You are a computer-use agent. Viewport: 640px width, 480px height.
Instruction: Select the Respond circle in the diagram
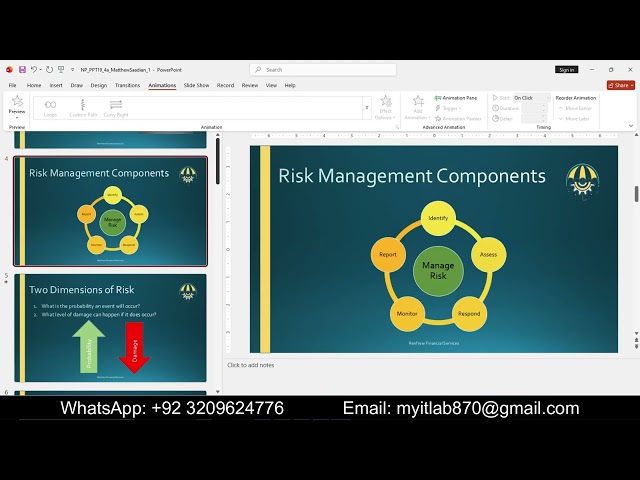pos(469,313)
